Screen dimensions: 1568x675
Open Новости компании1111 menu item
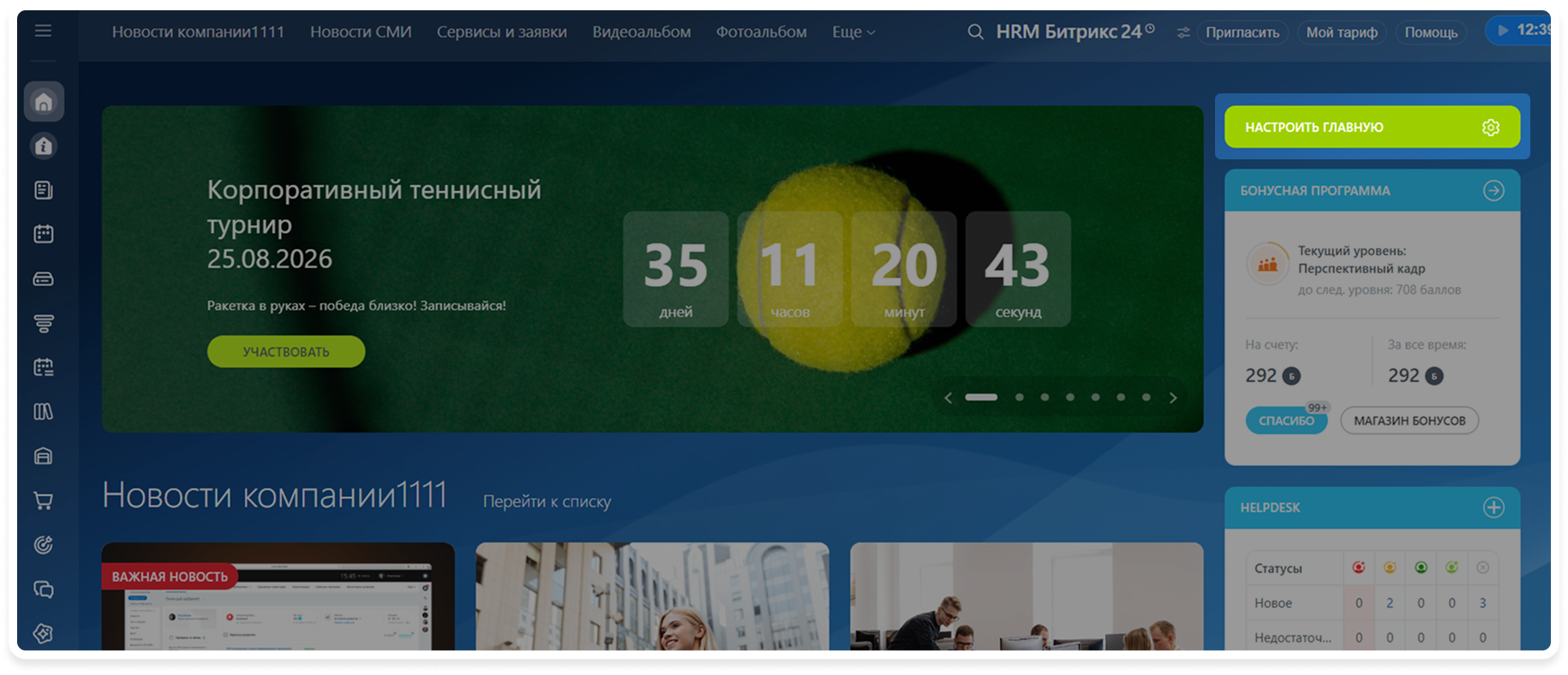pos(198,32)
